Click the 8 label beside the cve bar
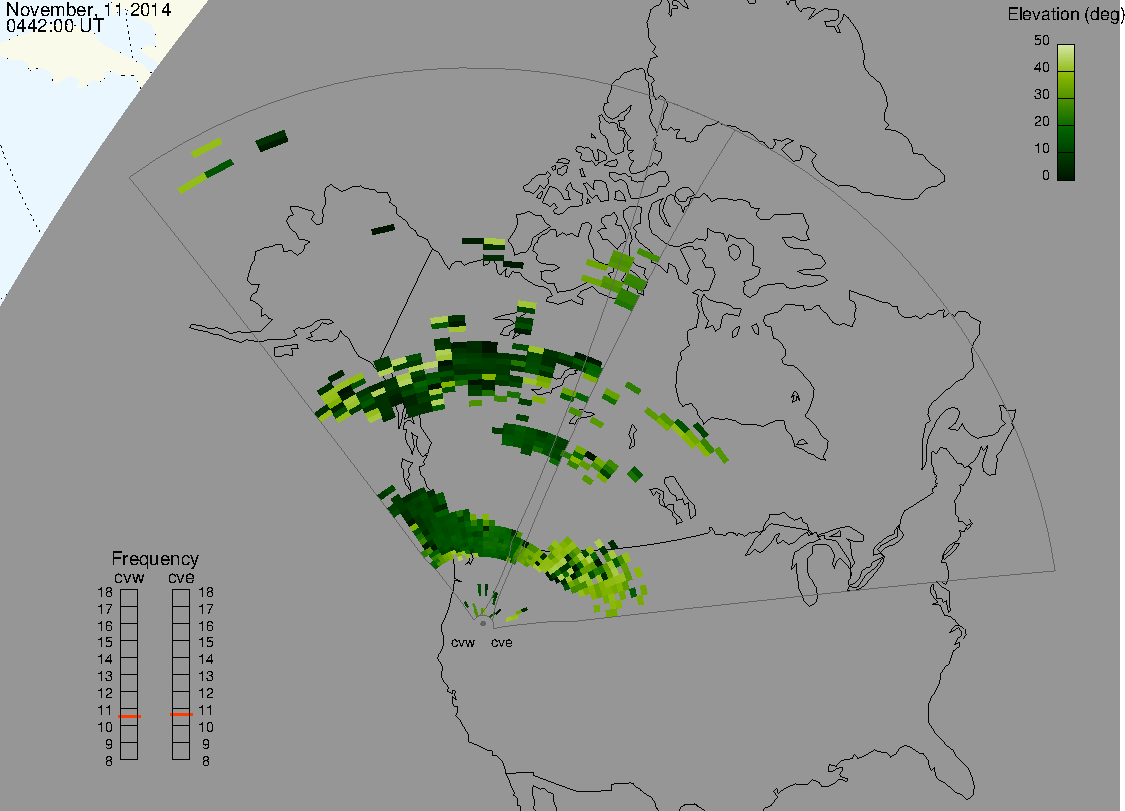The width and height of the screenshot is (1125, 811). click(x=206, y=761)
